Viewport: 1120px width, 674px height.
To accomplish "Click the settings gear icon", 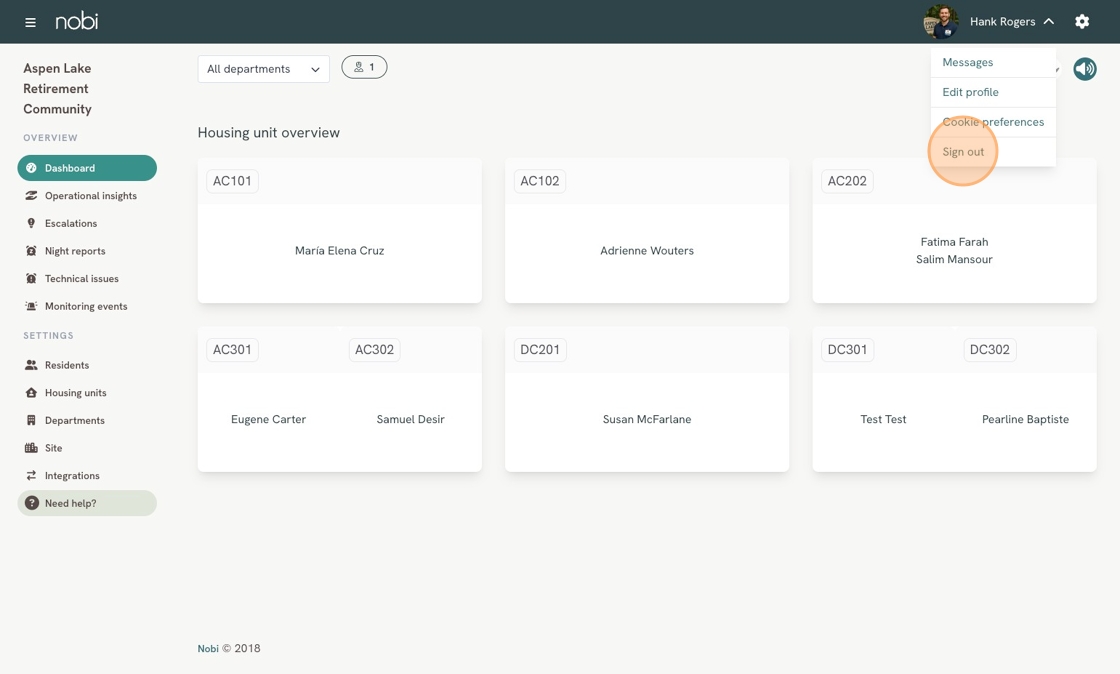I will coord(1082,21).
